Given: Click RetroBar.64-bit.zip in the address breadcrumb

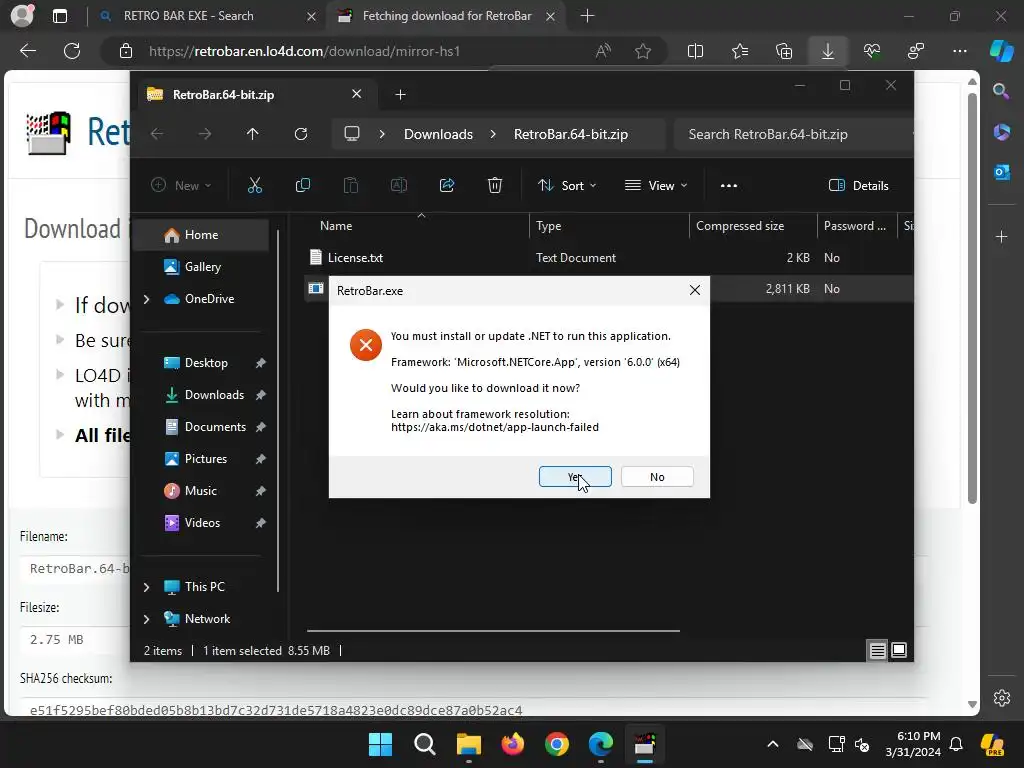Looking at the screenshot, I should click(x=571, y=134).
